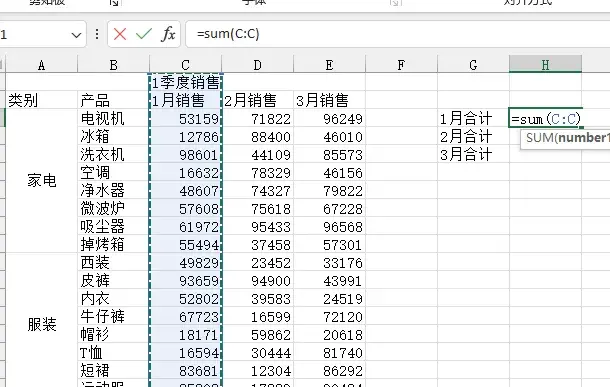The width and height of the screenshot is (610, 387).
Task: Select the 西装 product cell
Action: coord(113,263)
